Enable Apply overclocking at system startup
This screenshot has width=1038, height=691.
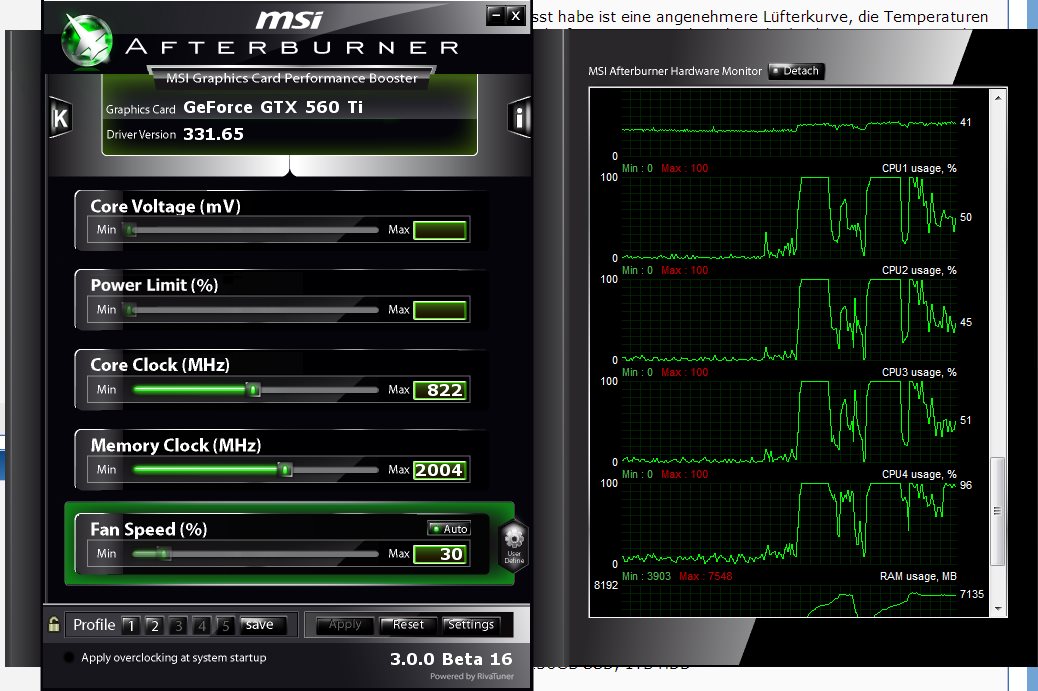coord(69,657)
